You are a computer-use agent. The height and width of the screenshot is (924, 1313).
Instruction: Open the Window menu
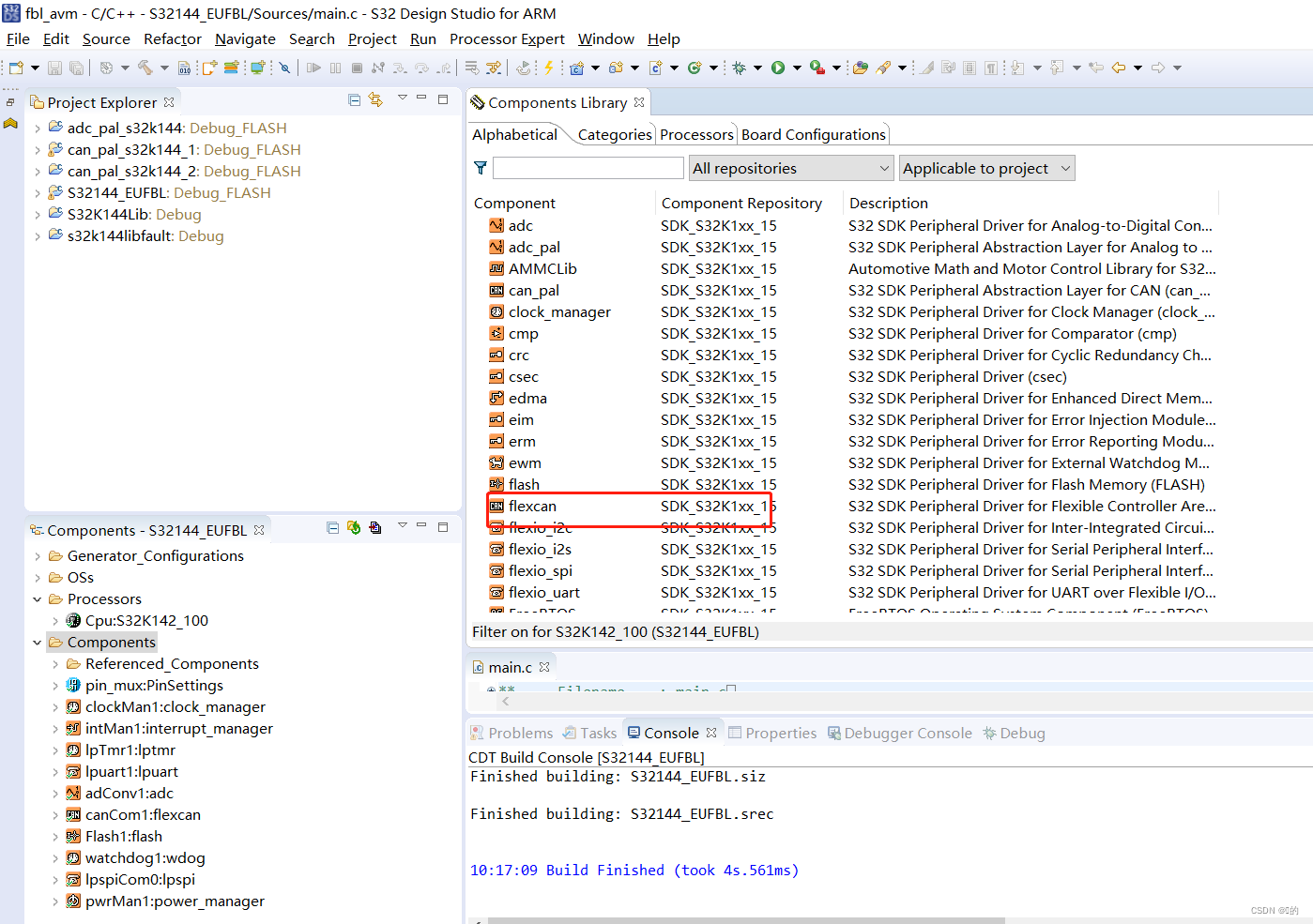pyautogui.click(x=605, y=38)
